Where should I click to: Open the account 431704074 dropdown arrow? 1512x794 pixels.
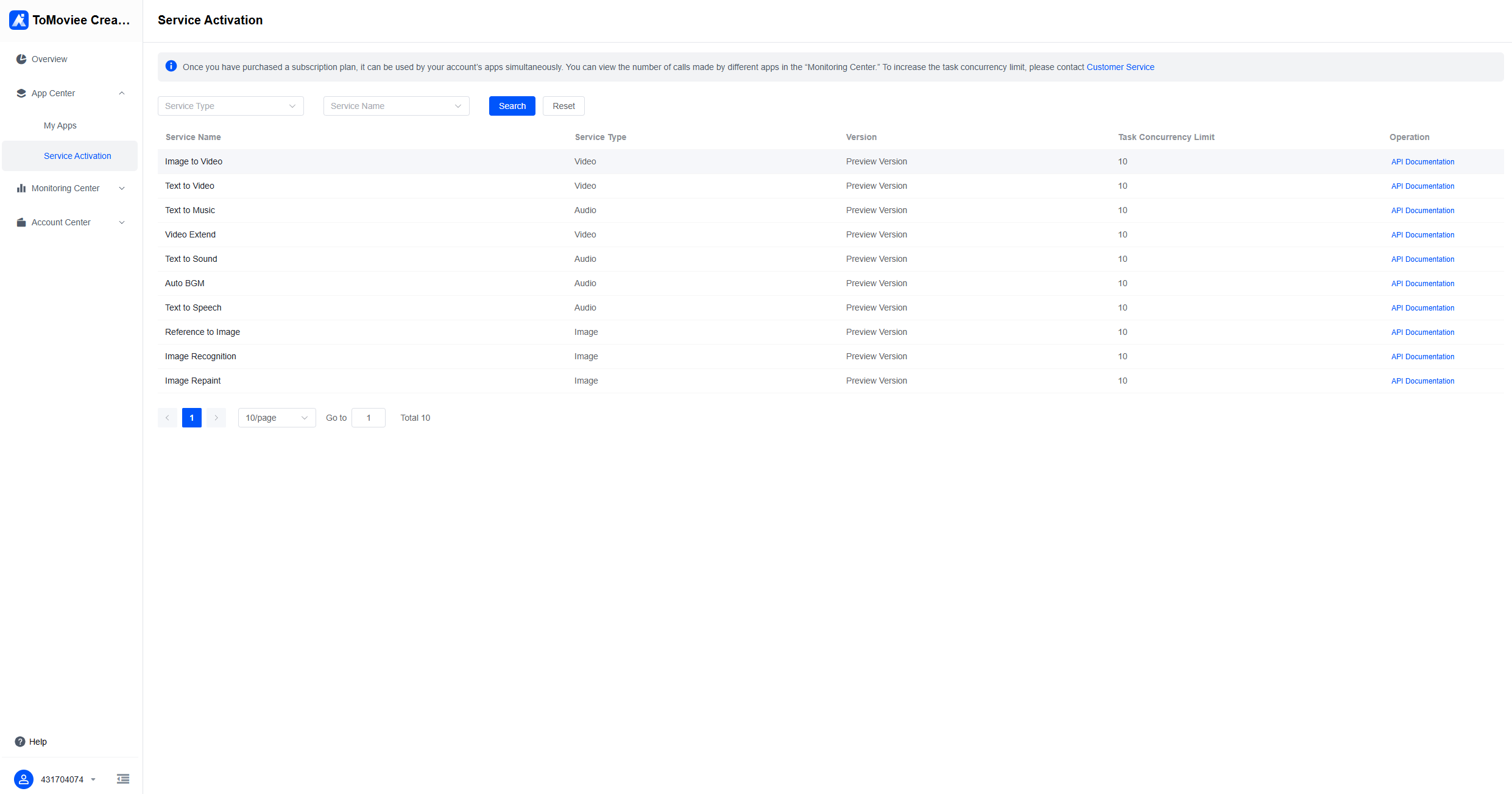(93, 779)
